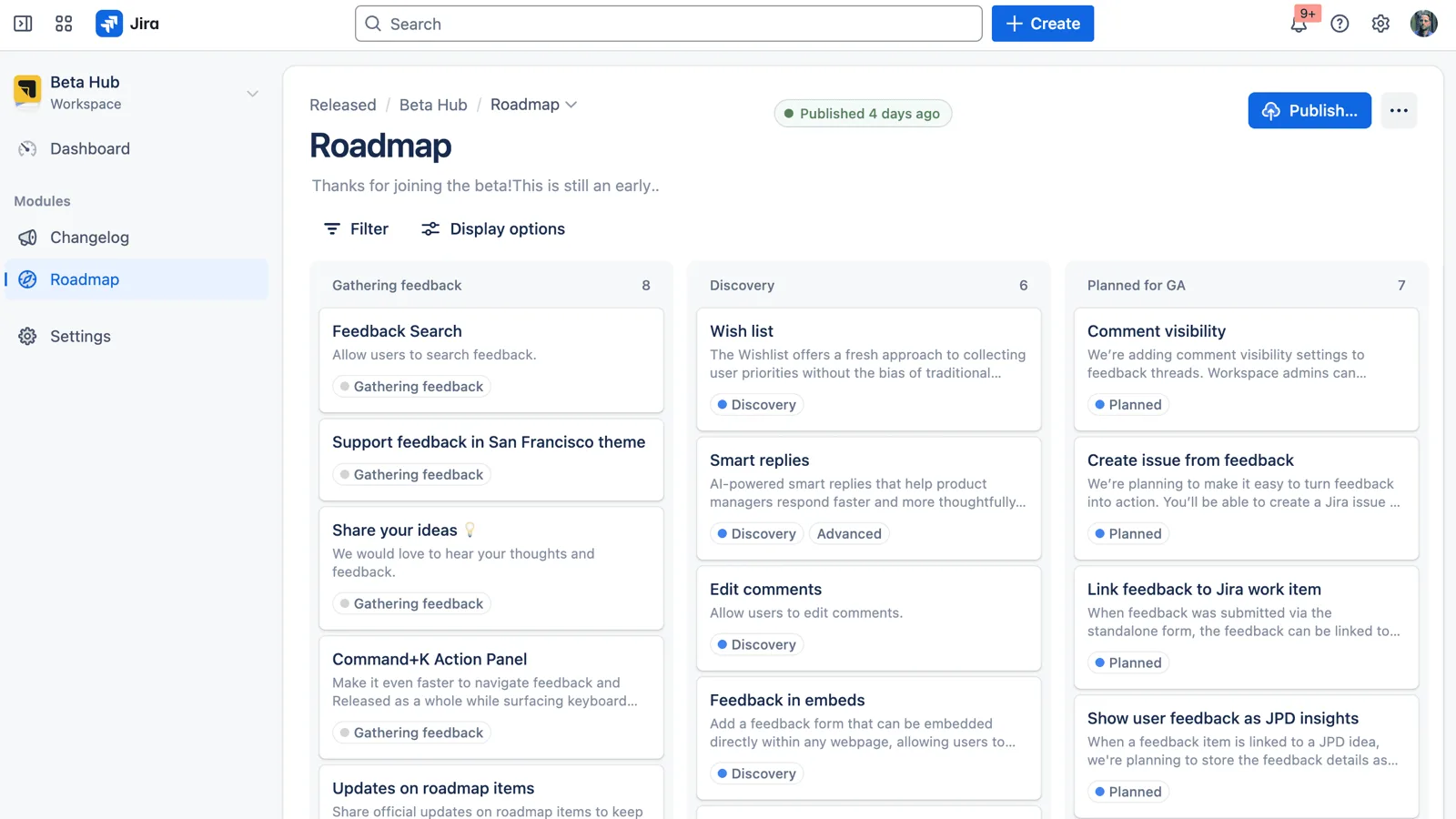Expand the Roadmap breadcrumb dropdown chevron
Viewport: 1456px width, 819px height.
tap(571, 105)
